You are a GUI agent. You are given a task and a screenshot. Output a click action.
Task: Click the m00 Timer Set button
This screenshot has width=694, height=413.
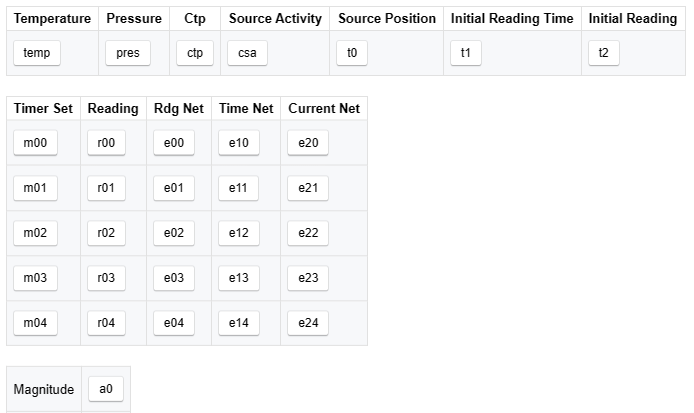point(35,143)
